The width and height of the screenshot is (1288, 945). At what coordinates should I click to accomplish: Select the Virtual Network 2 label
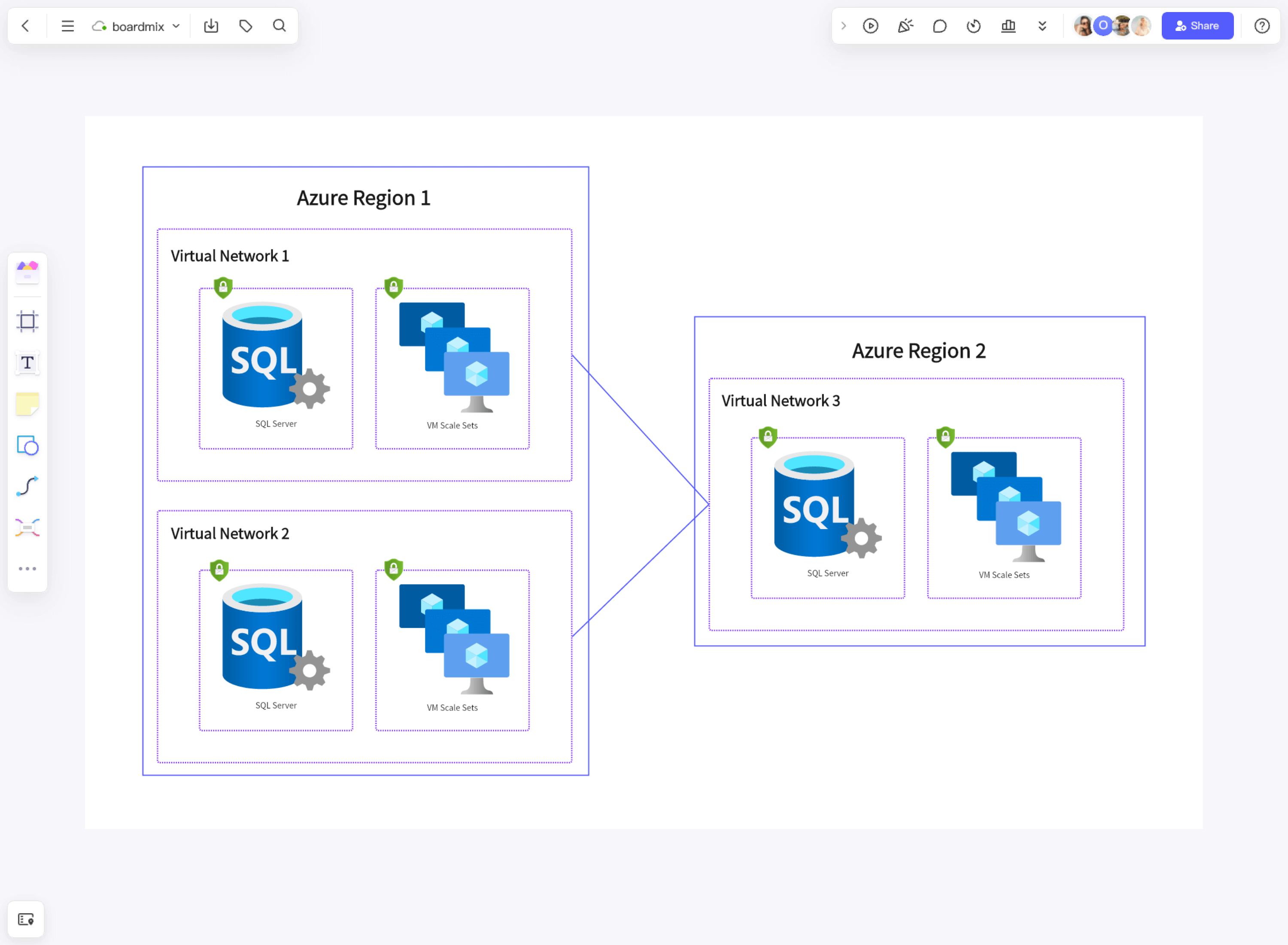pyautogui.click(x=230, y=533)
